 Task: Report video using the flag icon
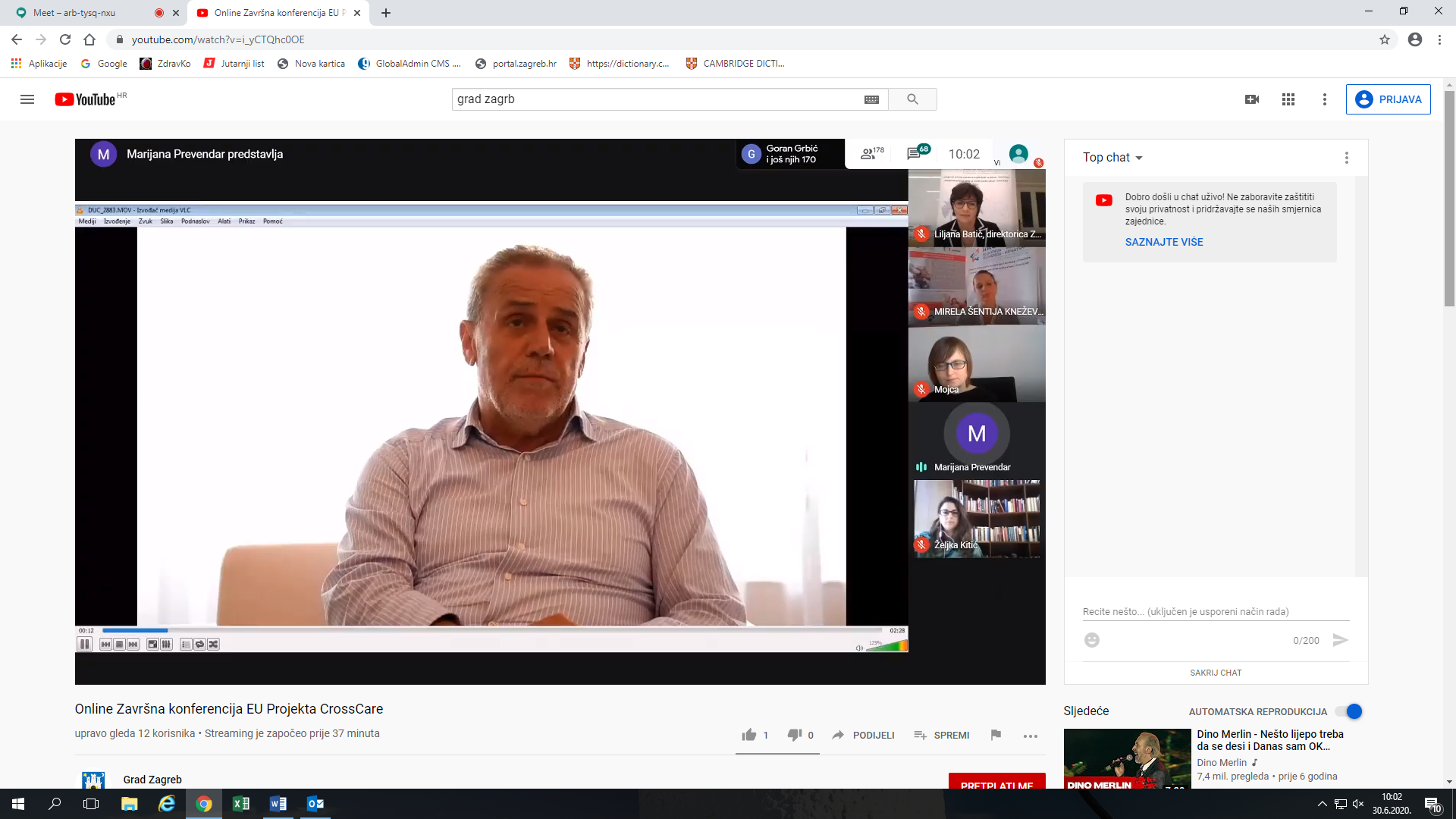click(x=996, y=735)
